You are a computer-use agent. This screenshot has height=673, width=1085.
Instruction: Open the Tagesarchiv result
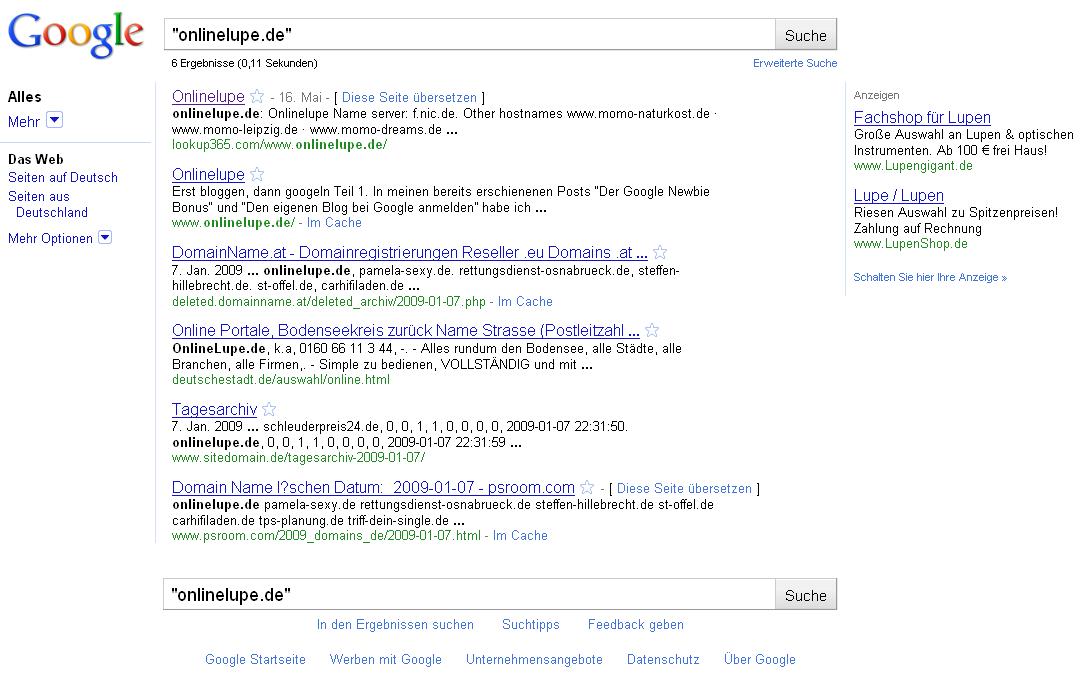[215, 409]
